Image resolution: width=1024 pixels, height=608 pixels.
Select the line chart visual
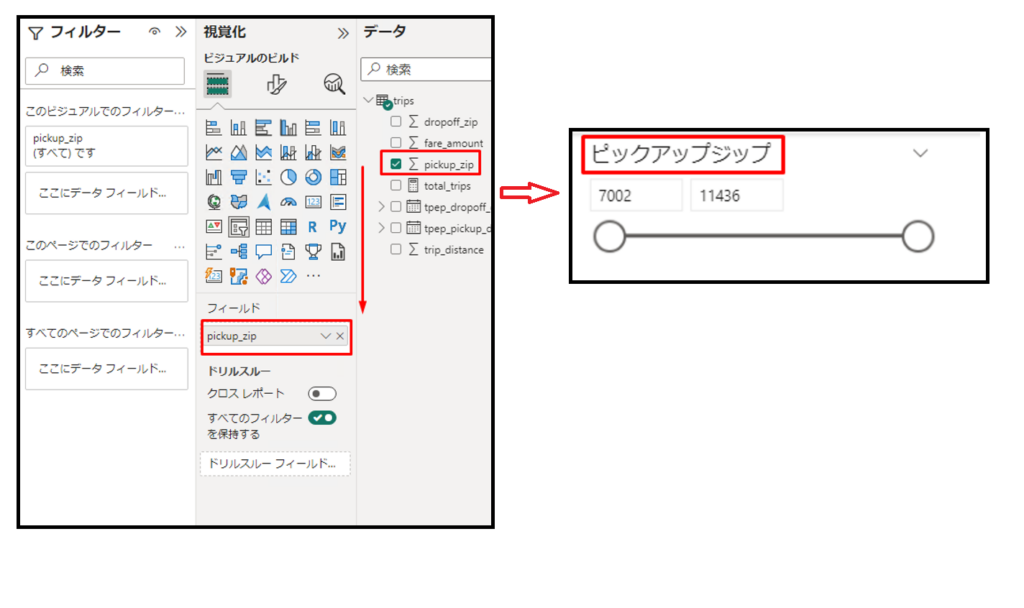[214, 152]
